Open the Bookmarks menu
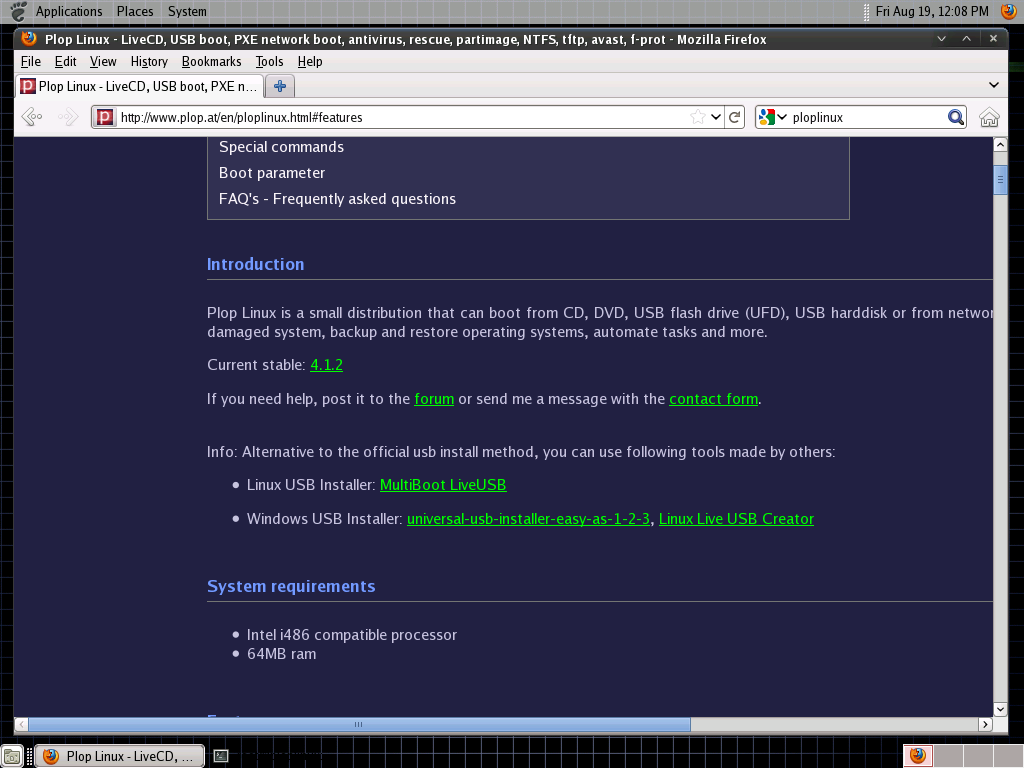Viewport: 1024px width, 768px height. coord(212,61)
